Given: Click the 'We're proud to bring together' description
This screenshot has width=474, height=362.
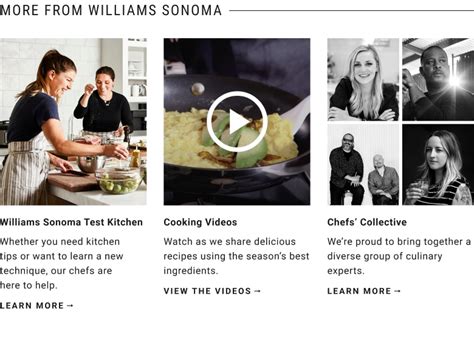Looking at the screenshot, I should [399, 256].
